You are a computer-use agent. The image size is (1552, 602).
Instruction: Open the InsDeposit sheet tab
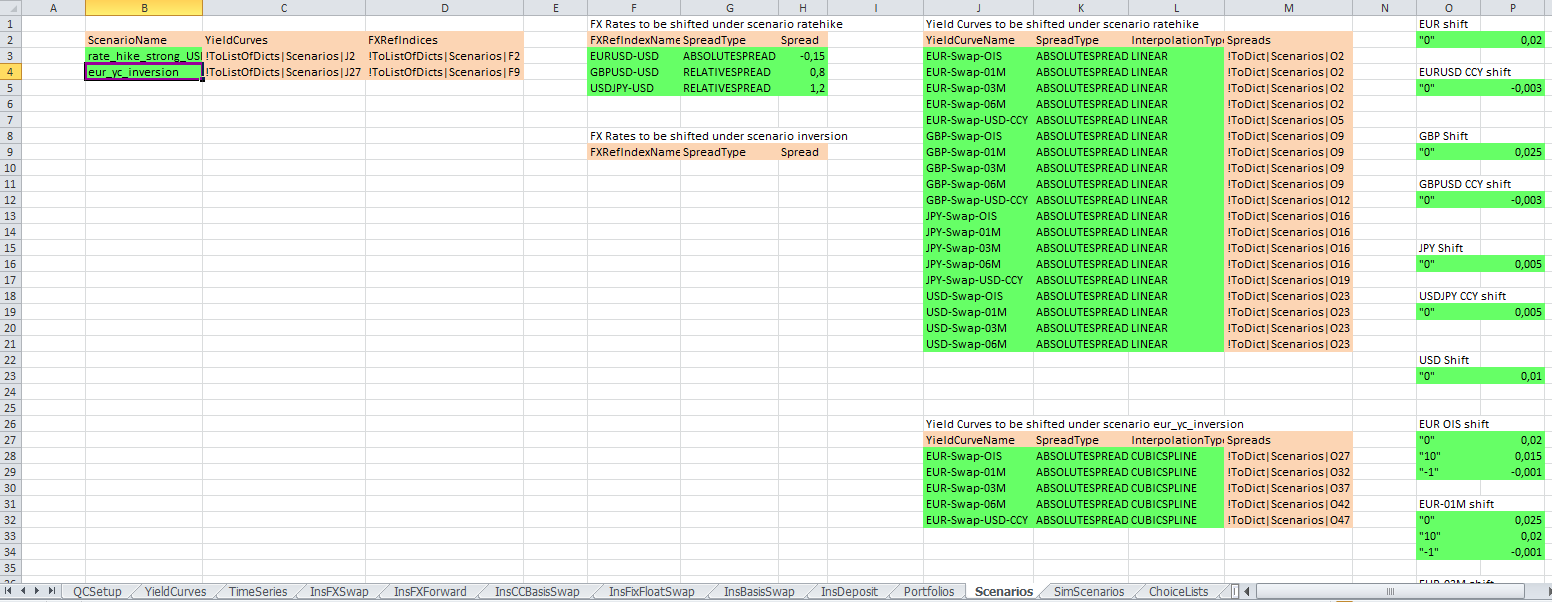click(x=849, y=592)
